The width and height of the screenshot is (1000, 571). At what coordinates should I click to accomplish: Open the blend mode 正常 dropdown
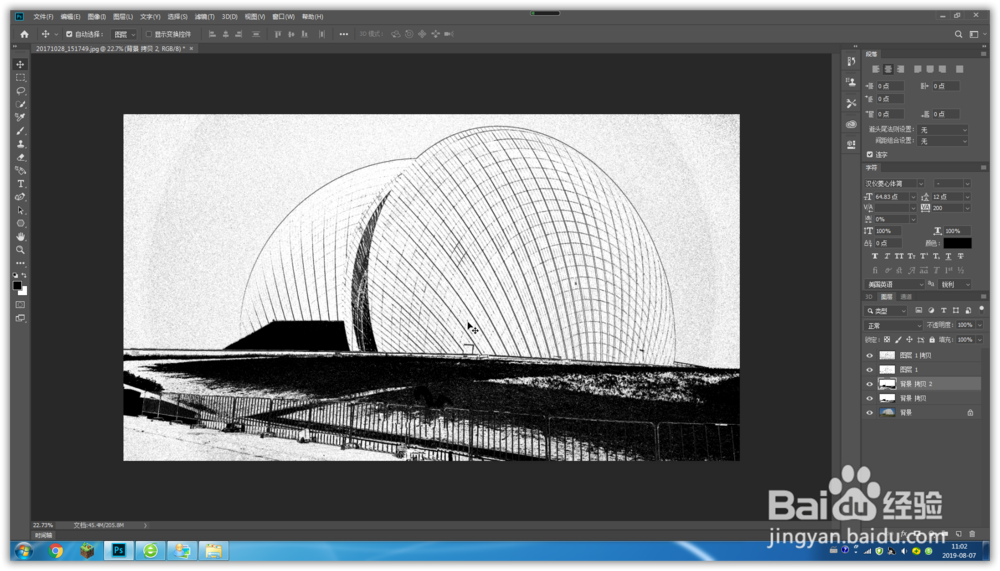pyautogui.click(x=894, y=325)
